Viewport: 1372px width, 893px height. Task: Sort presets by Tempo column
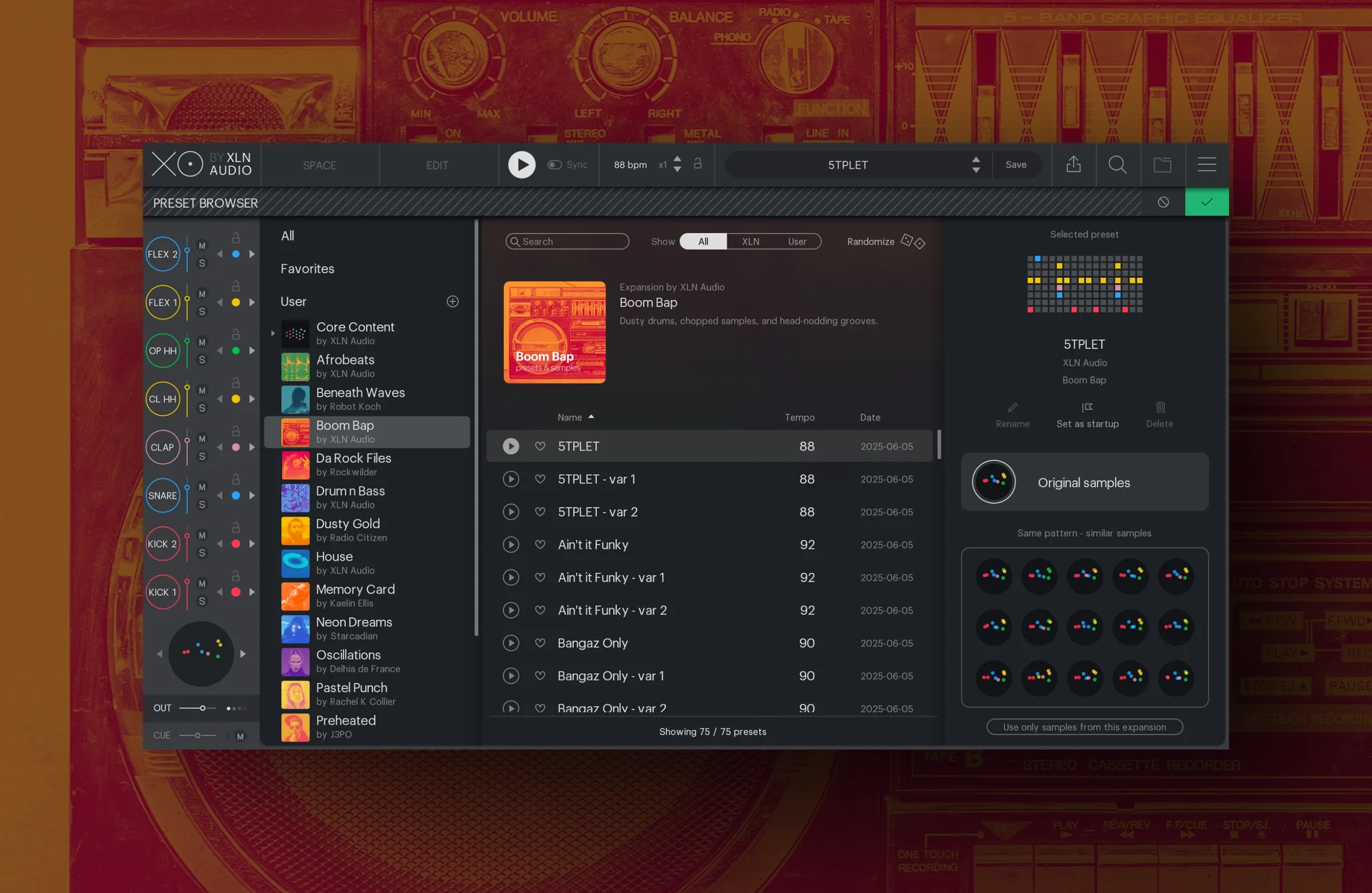point(800,417)
